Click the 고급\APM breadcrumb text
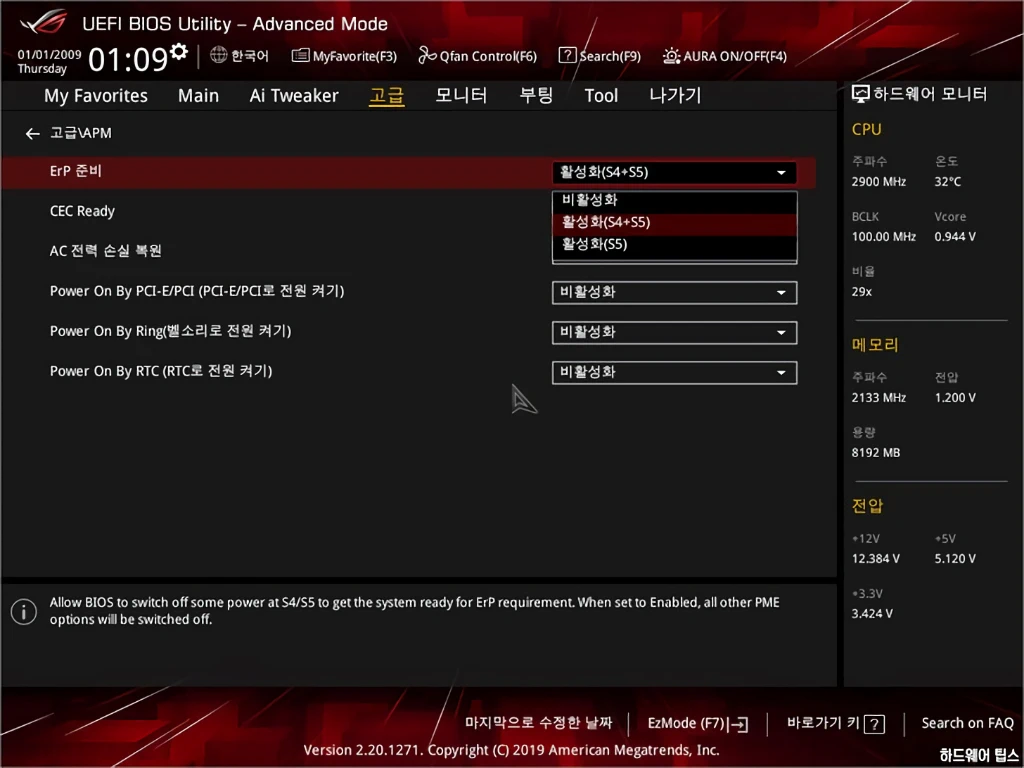1024x768 pixels. point(81,133)
